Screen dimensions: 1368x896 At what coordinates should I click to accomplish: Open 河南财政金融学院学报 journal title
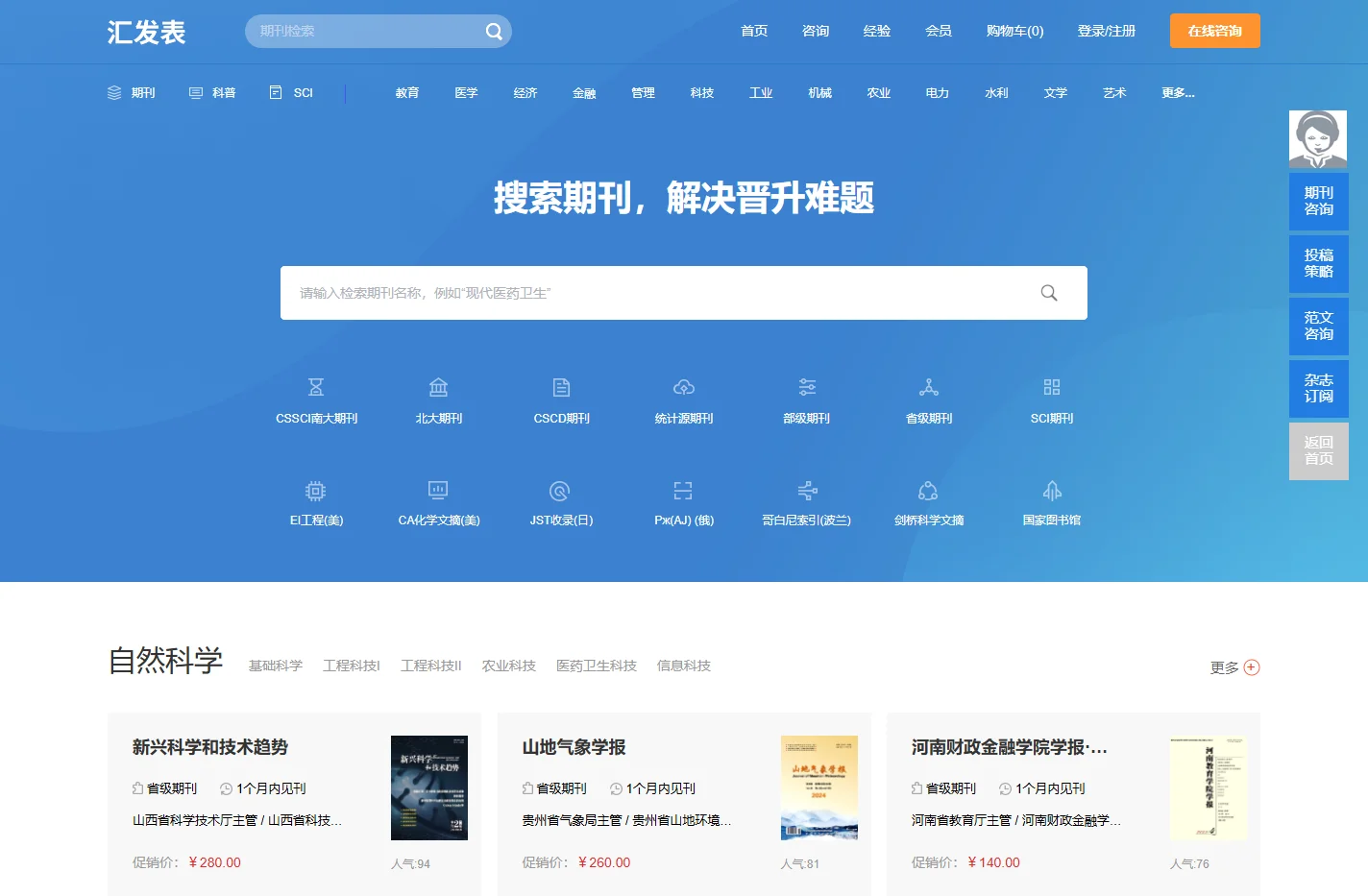click(1010, 747)
